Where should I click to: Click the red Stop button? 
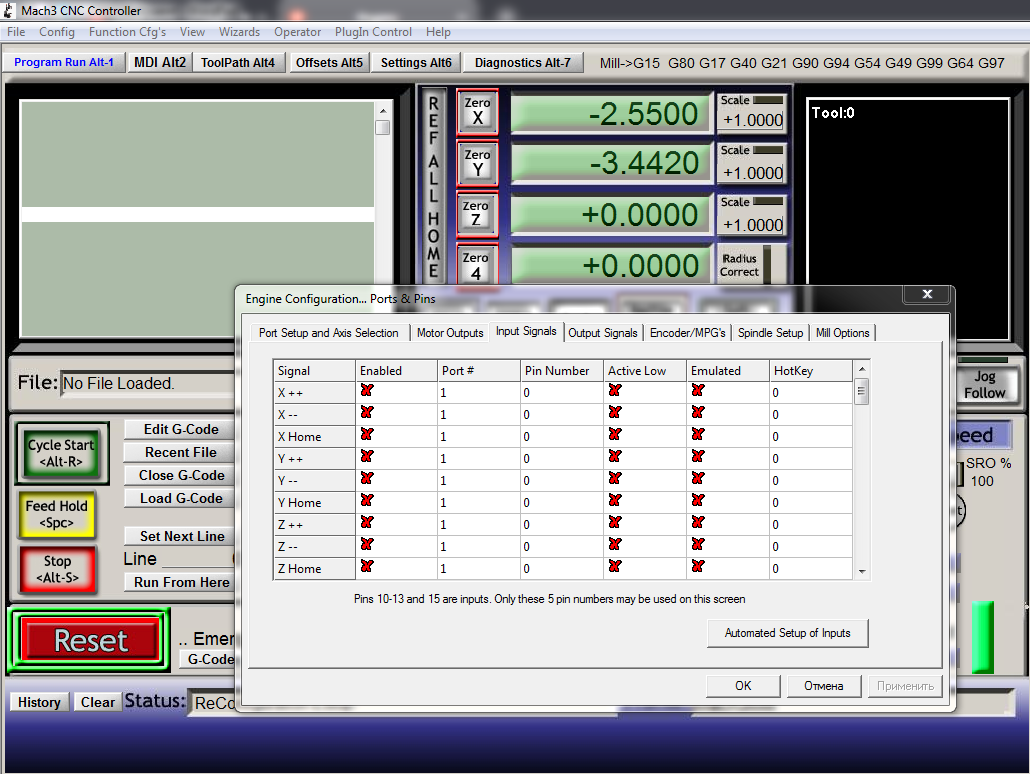coord(58,569)
